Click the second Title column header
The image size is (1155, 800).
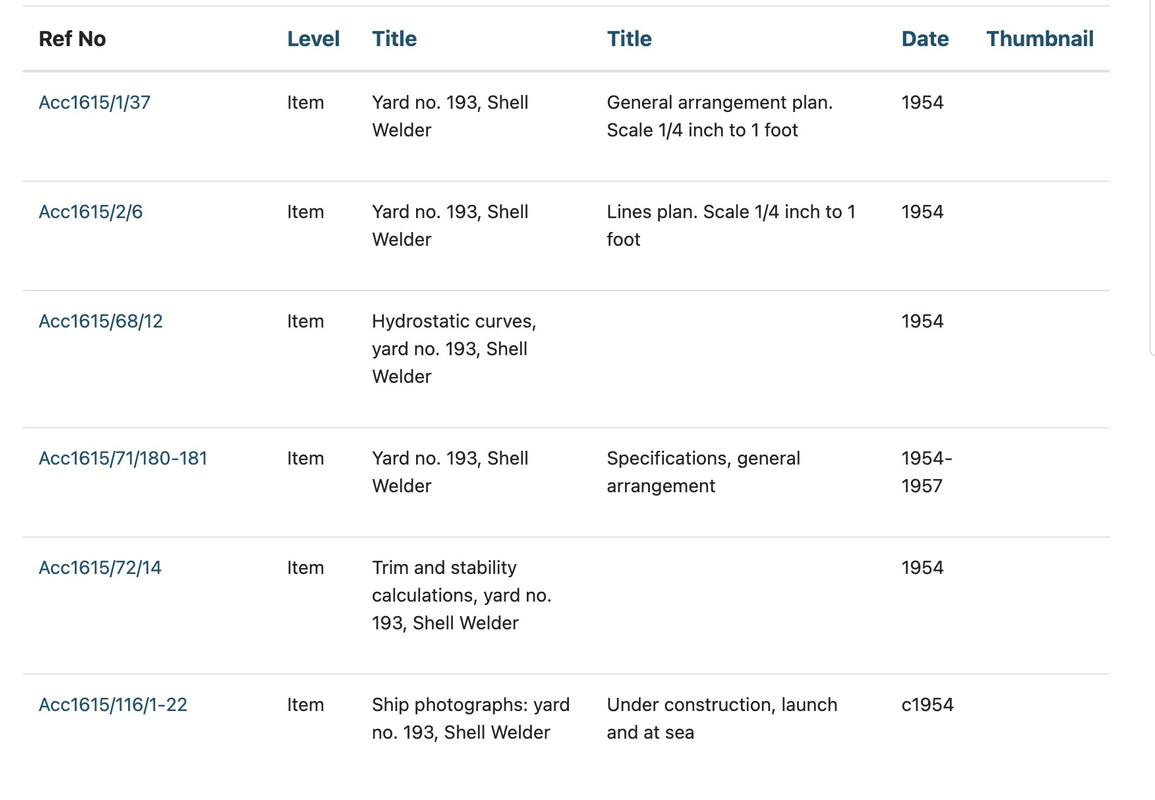629,39
